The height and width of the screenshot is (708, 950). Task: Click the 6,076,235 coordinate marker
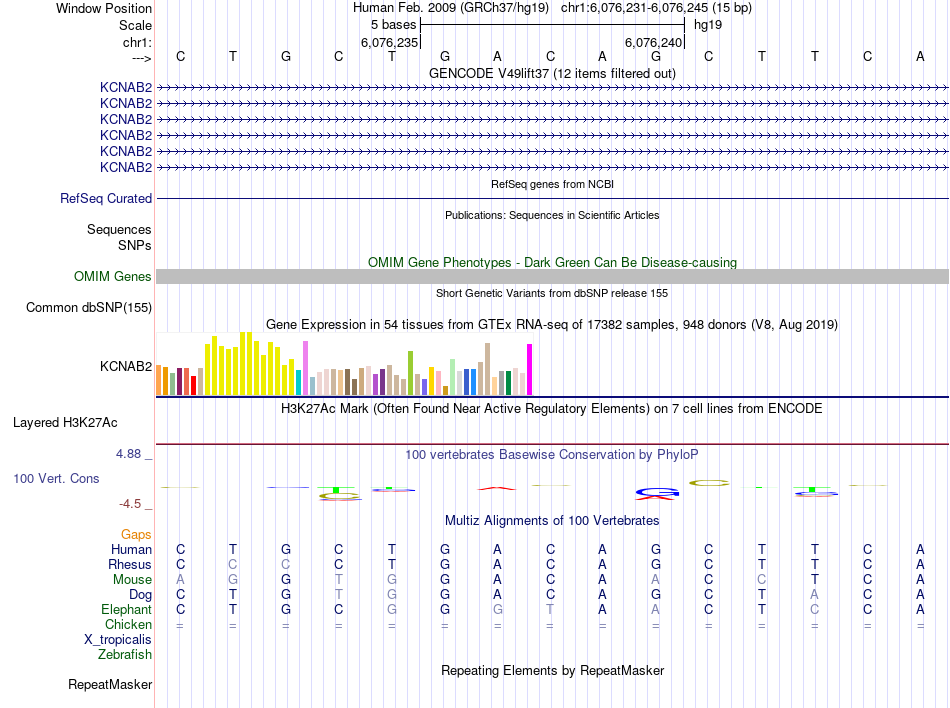390,42
